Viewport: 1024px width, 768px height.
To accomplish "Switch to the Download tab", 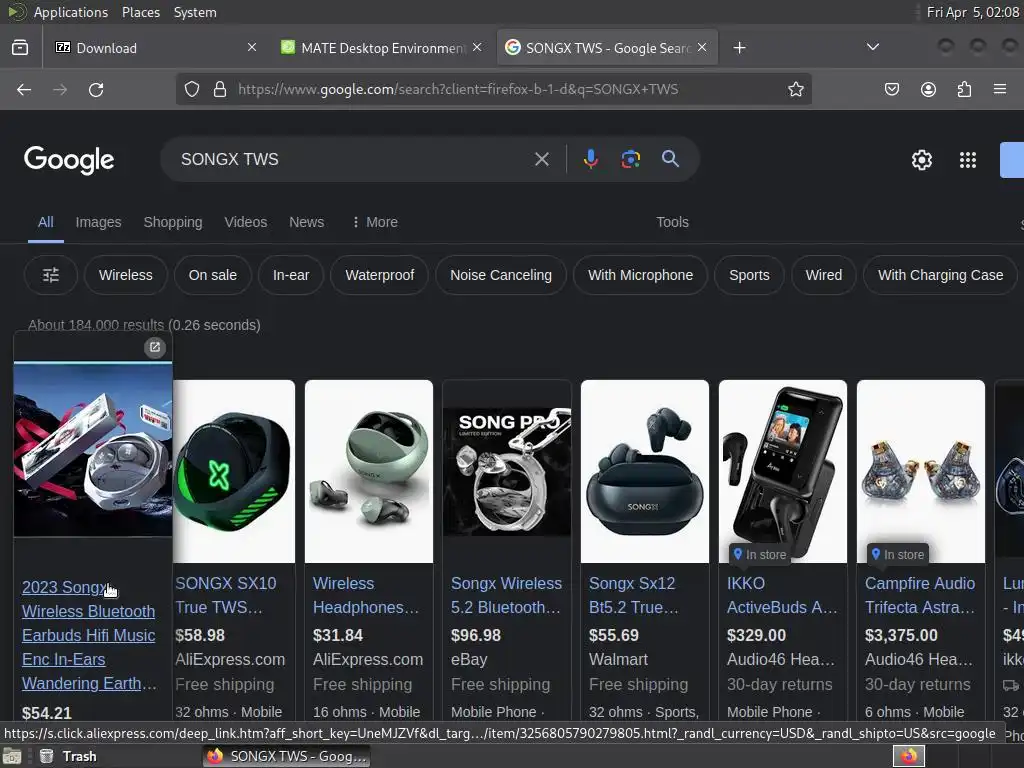I will [157, 48].
